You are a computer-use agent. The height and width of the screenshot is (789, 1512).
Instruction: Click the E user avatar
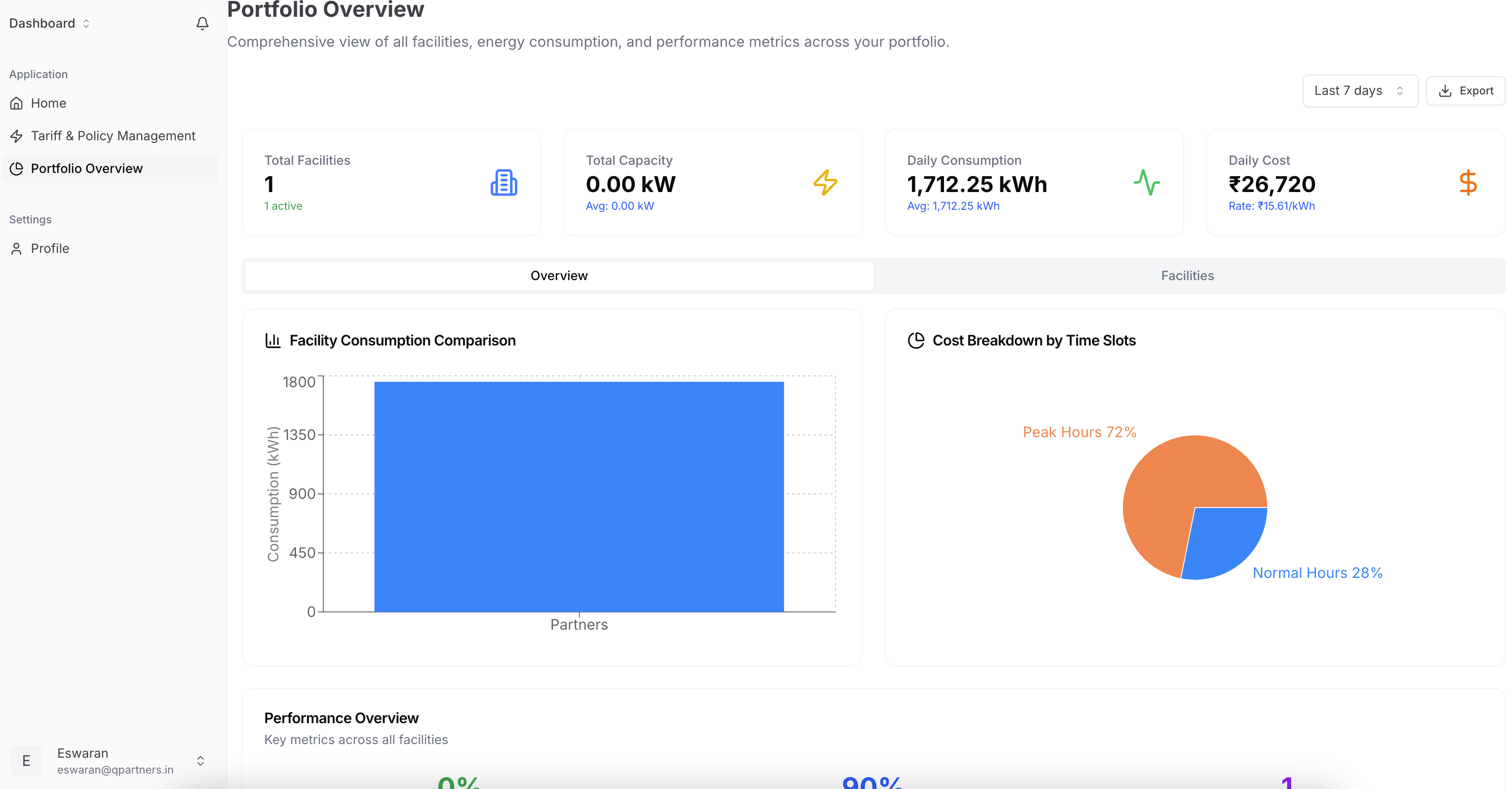[26, 761]
